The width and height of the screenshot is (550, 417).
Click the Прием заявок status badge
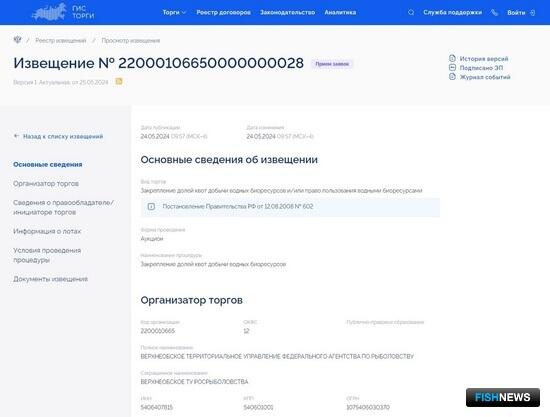[332, 64]
